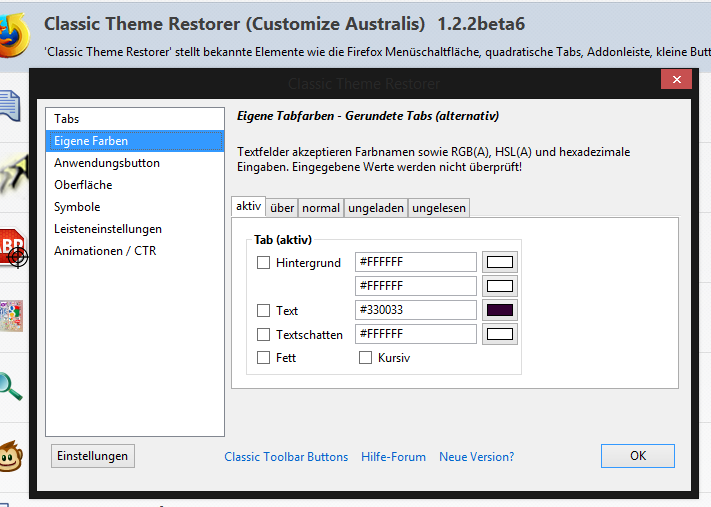711x507 pixels.
Task: Click the green magnifying glass icon
Action: [x=12, y=383]
